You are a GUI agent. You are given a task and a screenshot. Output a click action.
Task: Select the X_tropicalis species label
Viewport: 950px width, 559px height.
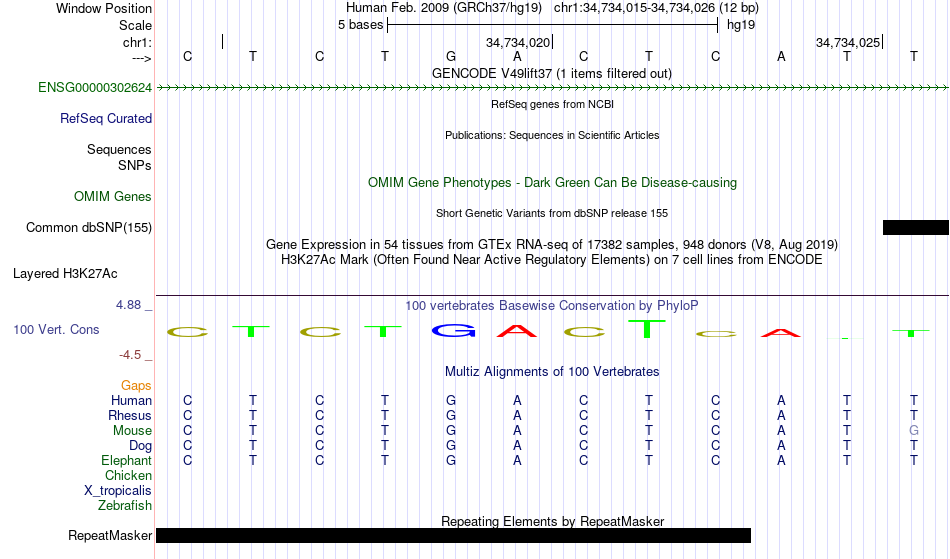pos(118,491)
